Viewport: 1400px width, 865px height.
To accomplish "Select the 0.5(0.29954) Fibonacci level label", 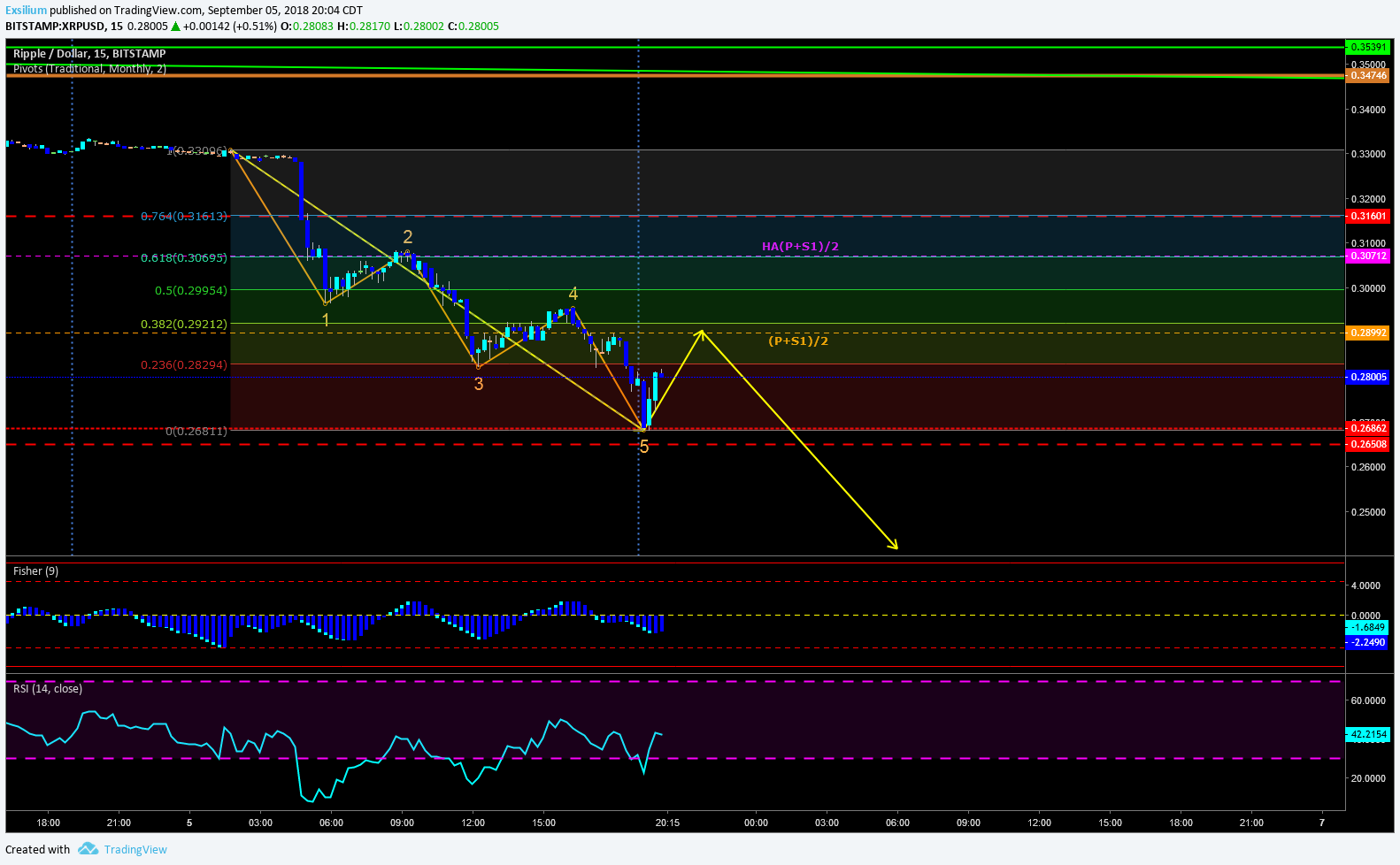I will [191, 291].
